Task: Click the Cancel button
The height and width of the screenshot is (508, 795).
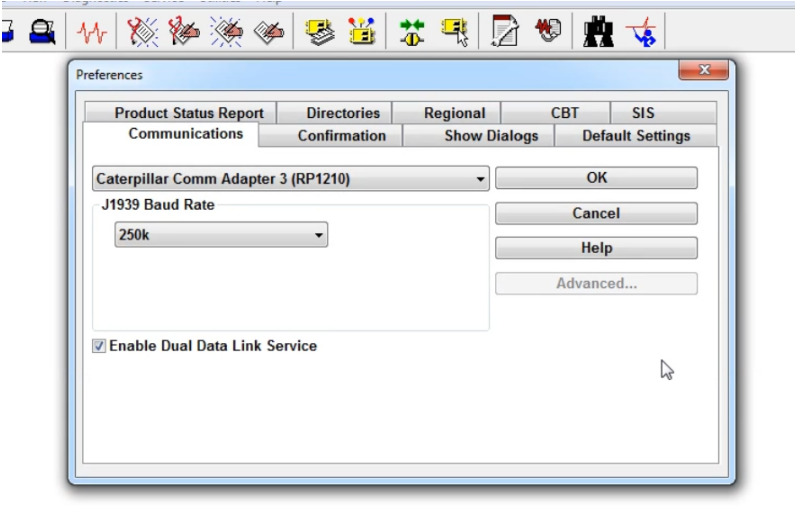Action: (x=596, y=213)
